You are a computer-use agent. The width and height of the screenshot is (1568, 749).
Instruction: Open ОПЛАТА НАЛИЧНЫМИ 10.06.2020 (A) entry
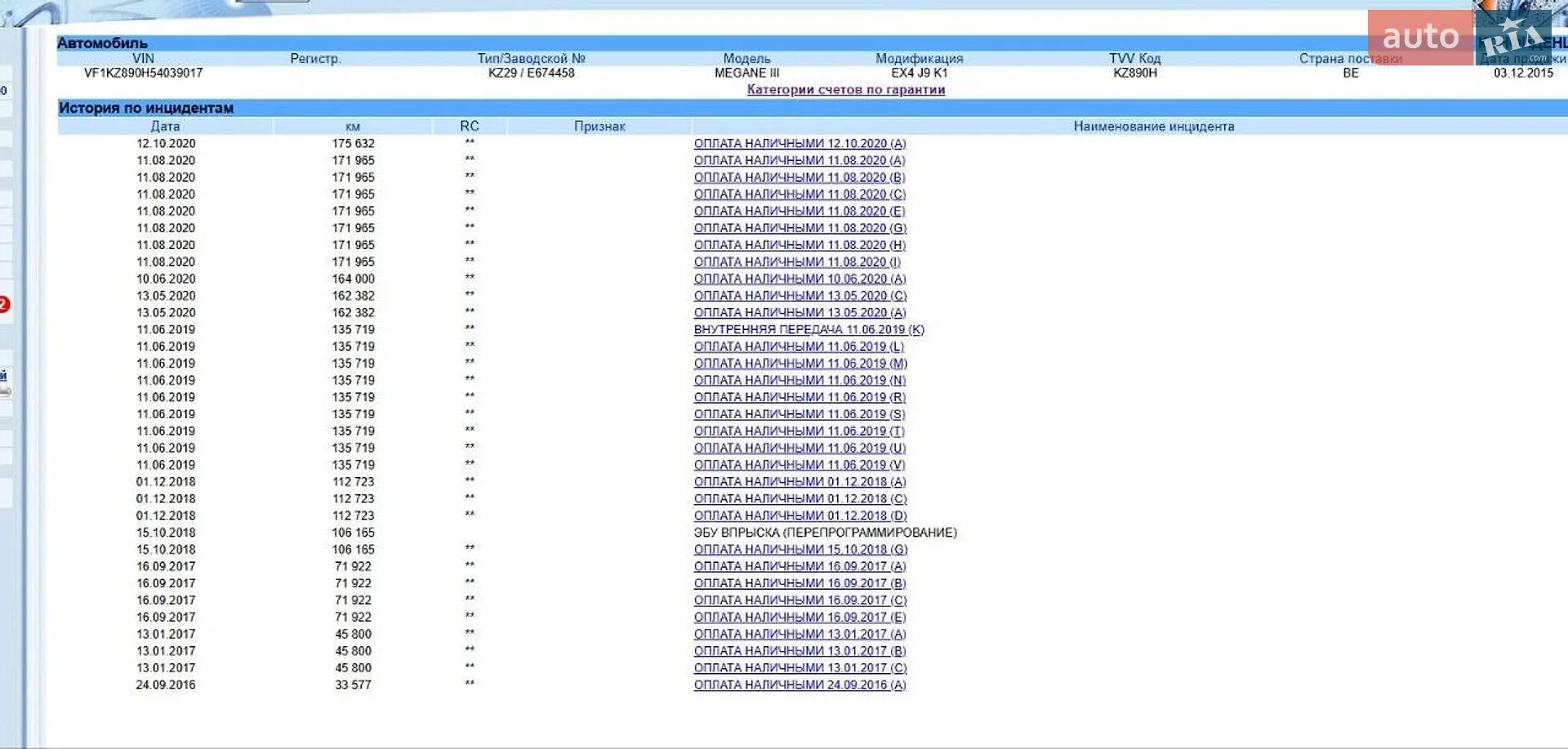point(800,279)
